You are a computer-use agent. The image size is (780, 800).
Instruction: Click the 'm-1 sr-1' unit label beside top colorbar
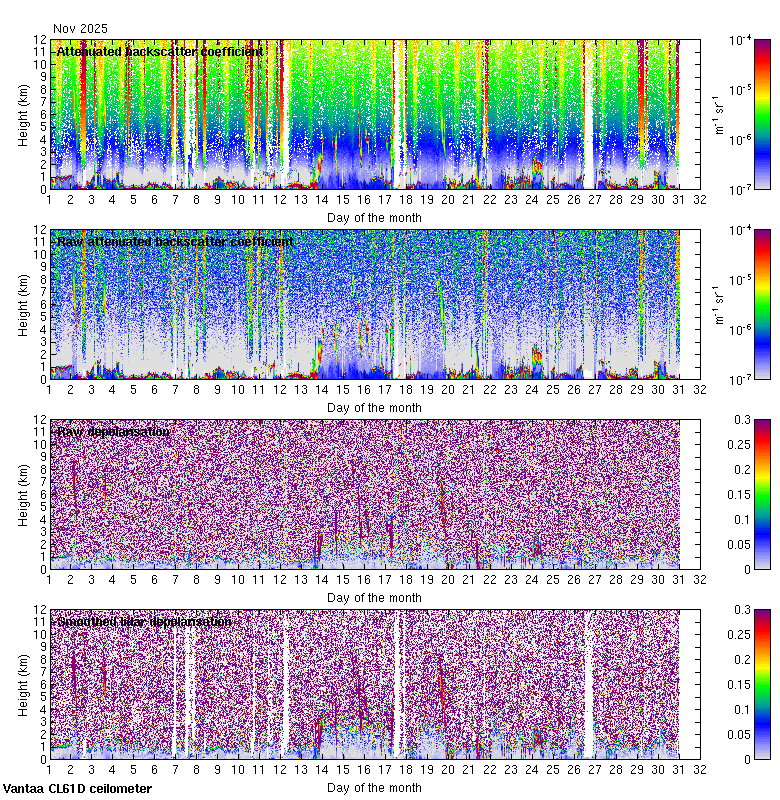click(x=716, y=114)
